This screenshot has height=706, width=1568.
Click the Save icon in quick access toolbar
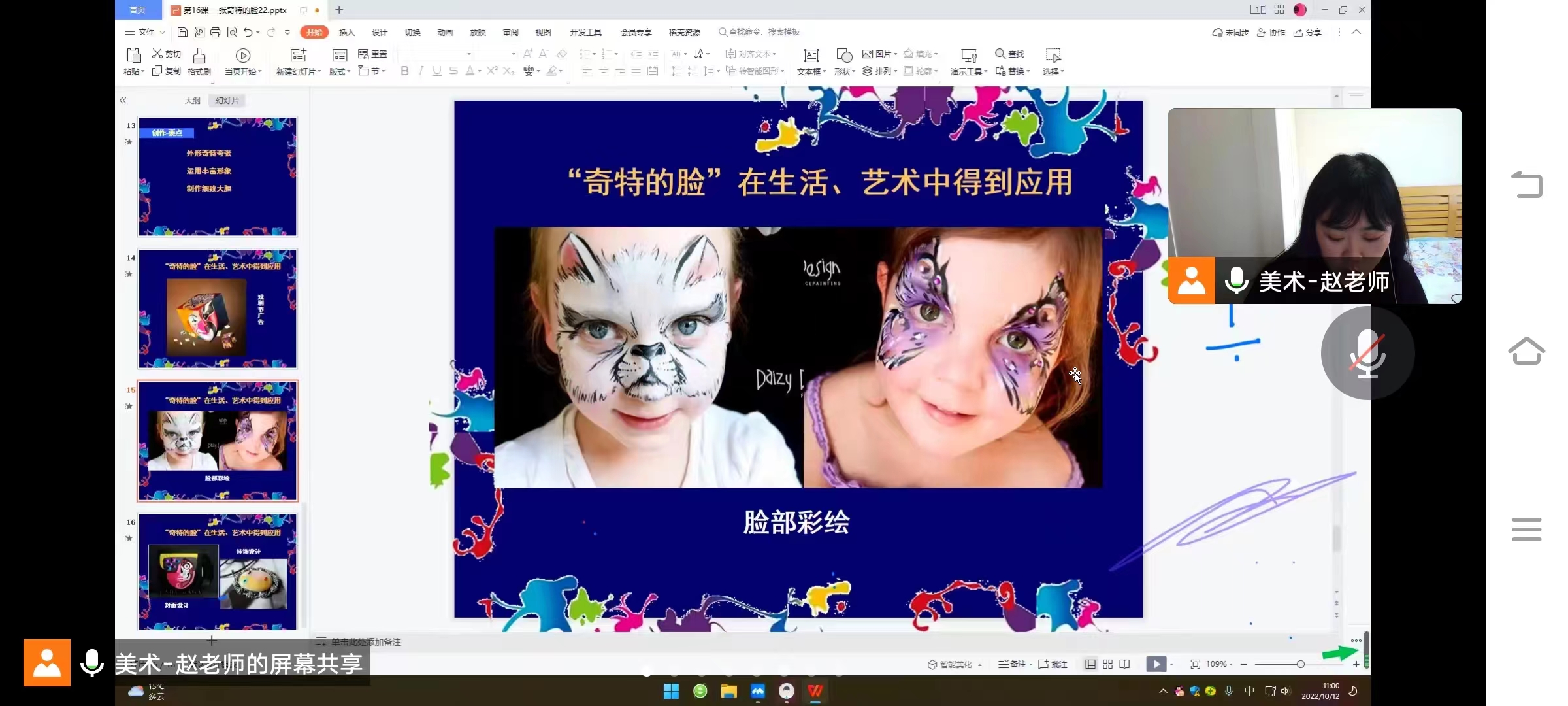point(182,32)
